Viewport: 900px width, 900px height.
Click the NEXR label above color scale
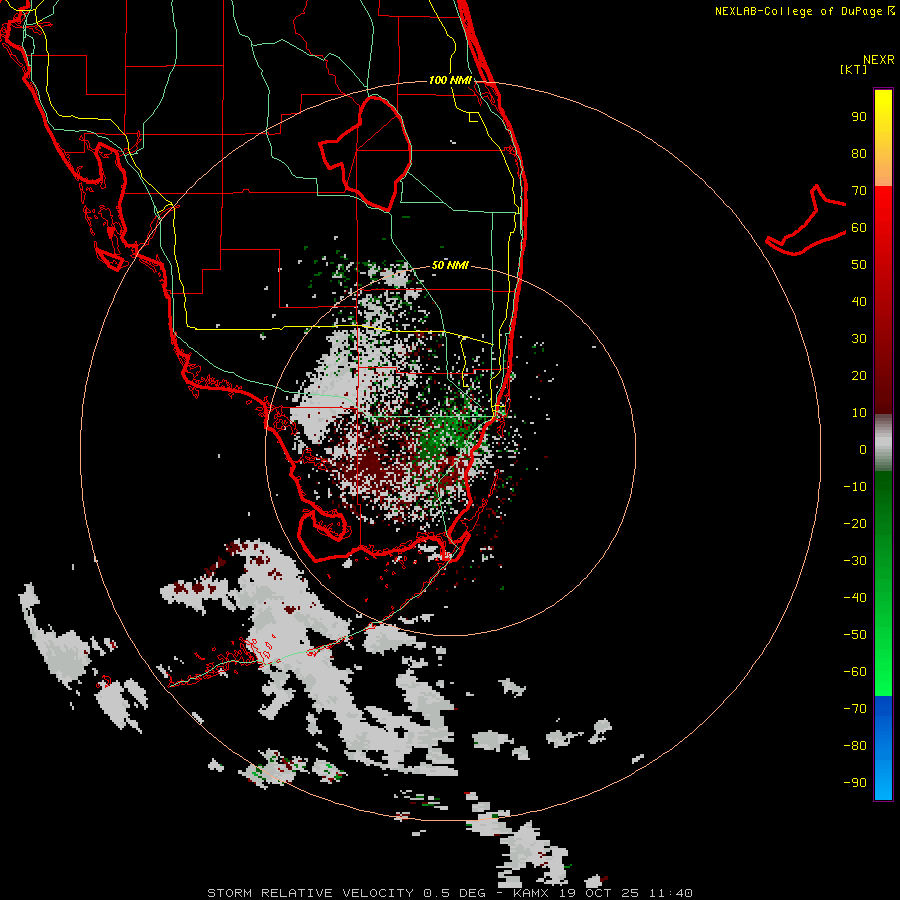tap(878, 60)
